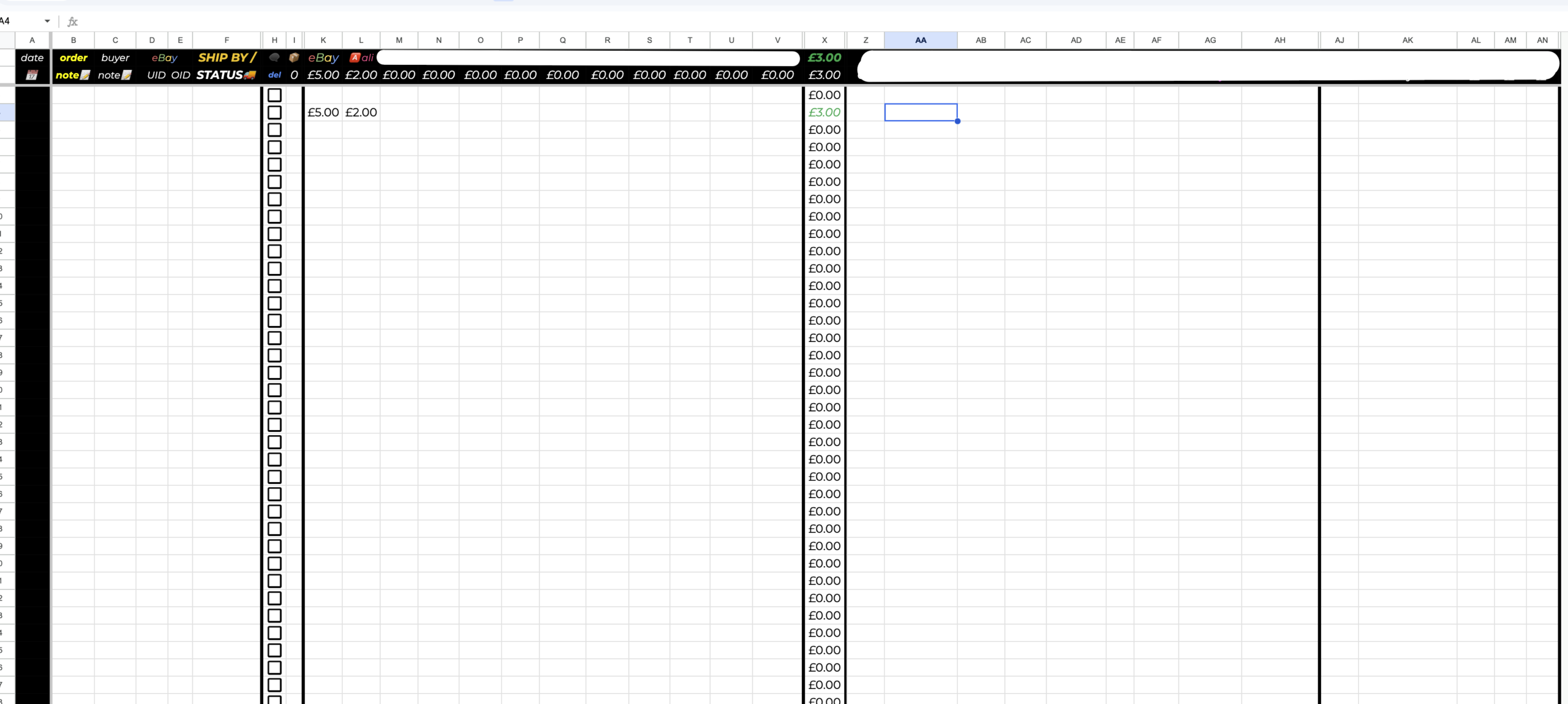The width and height of the screenshot is (1568, 704).
Task: Open the Name Box dropdown arrow
Action: pos(47,21)
